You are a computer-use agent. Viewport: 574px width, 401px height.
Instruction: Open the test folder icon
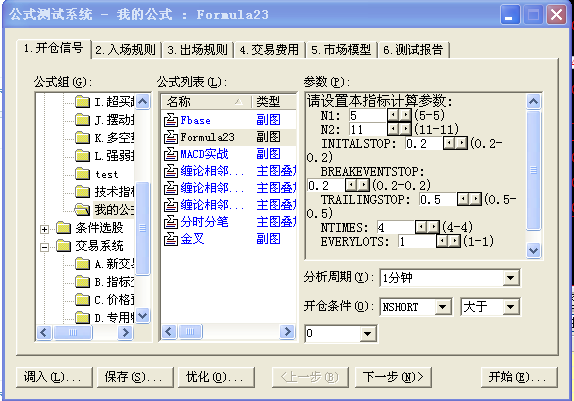[x=82, y=174]
